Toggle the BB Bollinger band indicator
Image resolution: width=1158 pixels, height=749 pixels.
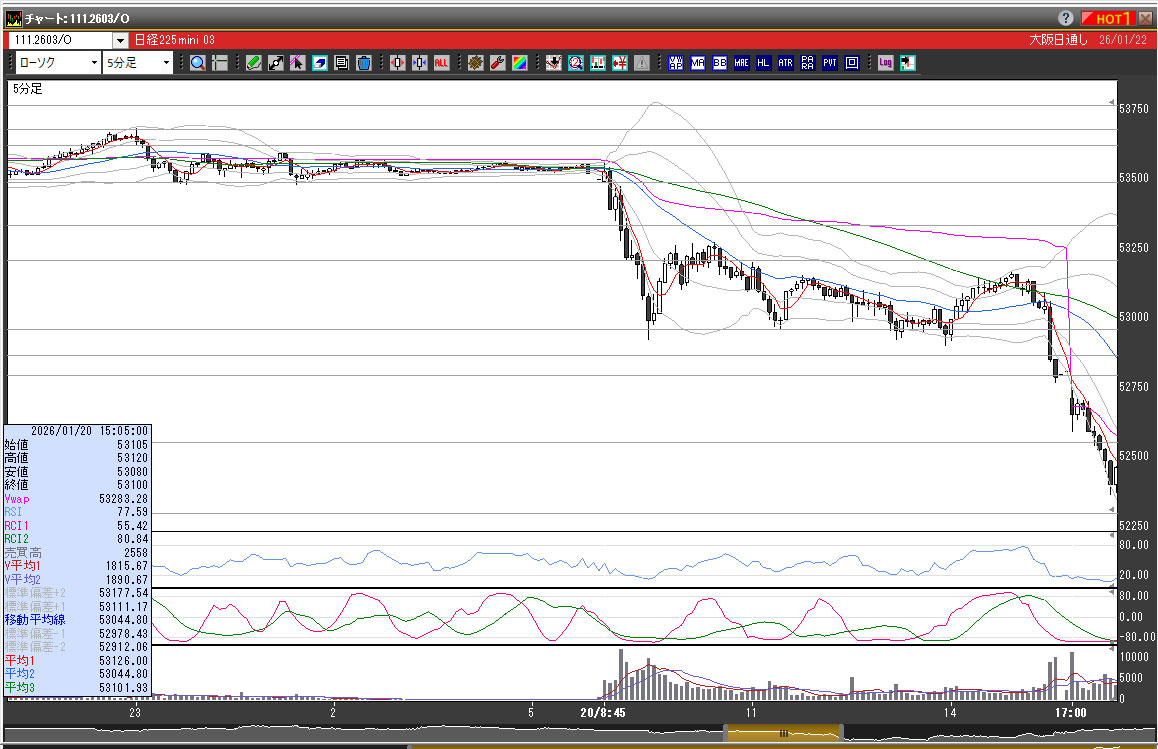coord(719,63)
